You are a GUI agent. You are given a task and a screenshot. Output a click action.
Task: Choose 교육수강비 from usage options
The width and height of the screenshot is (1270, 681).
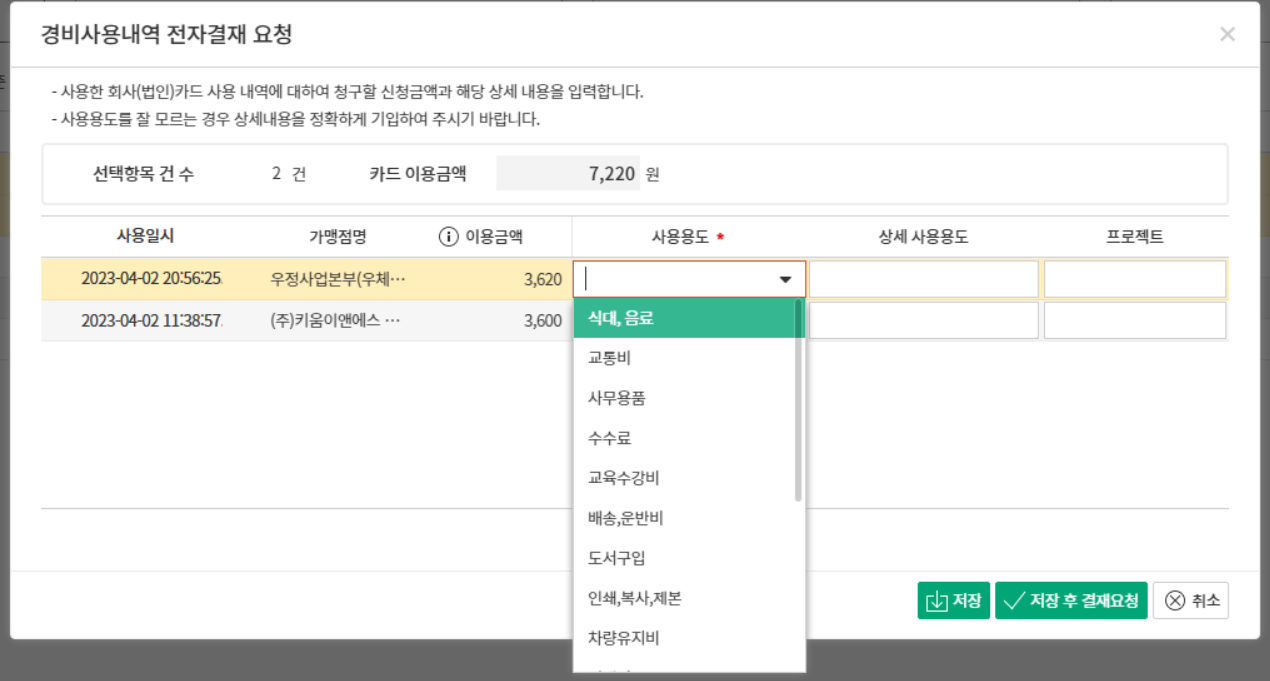[623, 478]
